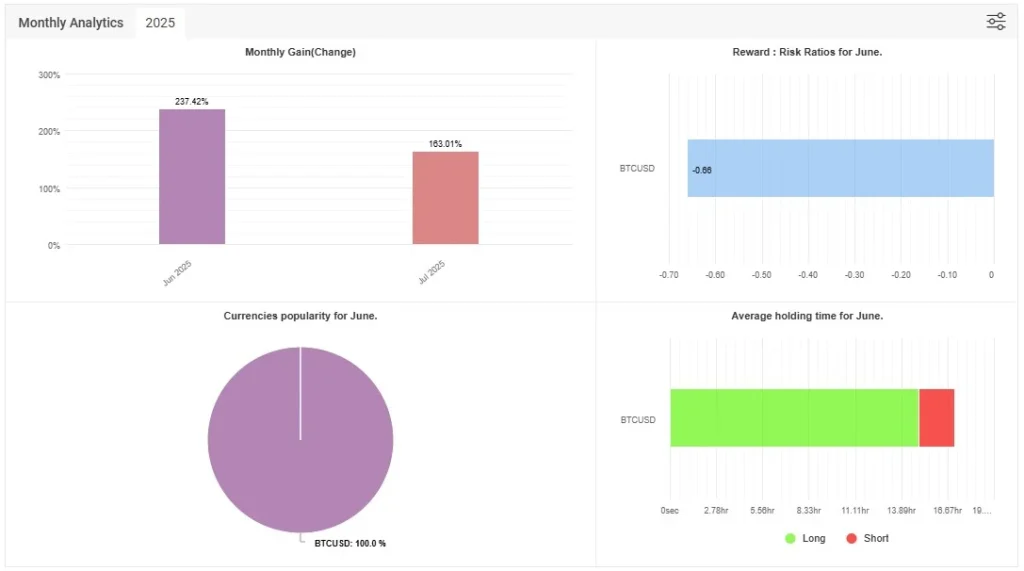Image resolution: width=1024 pixels, height=571 pixels.
Task: Click the 163.01% value label
Action: pos(445,144)
